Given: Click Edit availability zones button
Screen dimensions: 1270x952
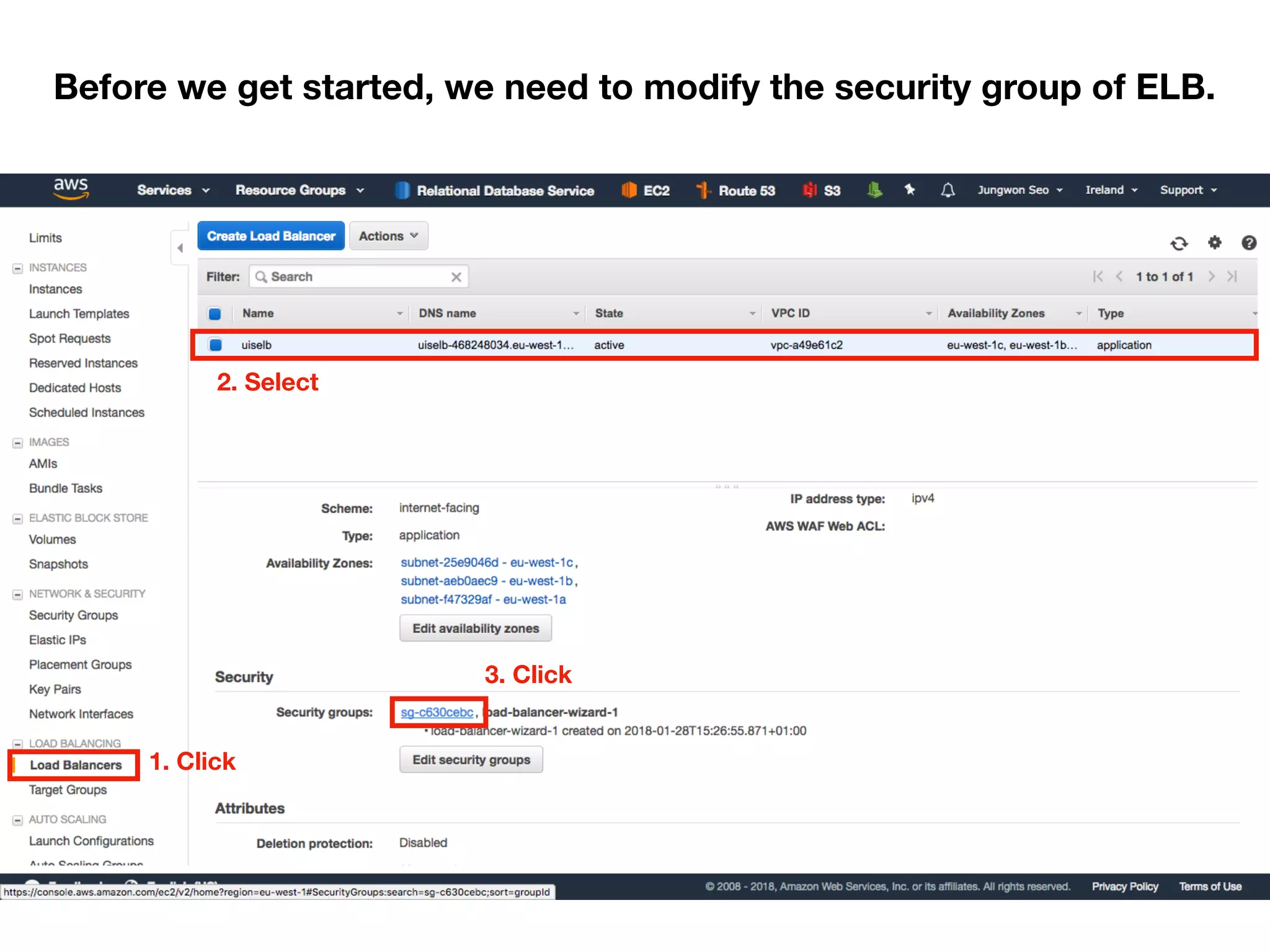Looking at the screenshot, I should pos(476,628).
